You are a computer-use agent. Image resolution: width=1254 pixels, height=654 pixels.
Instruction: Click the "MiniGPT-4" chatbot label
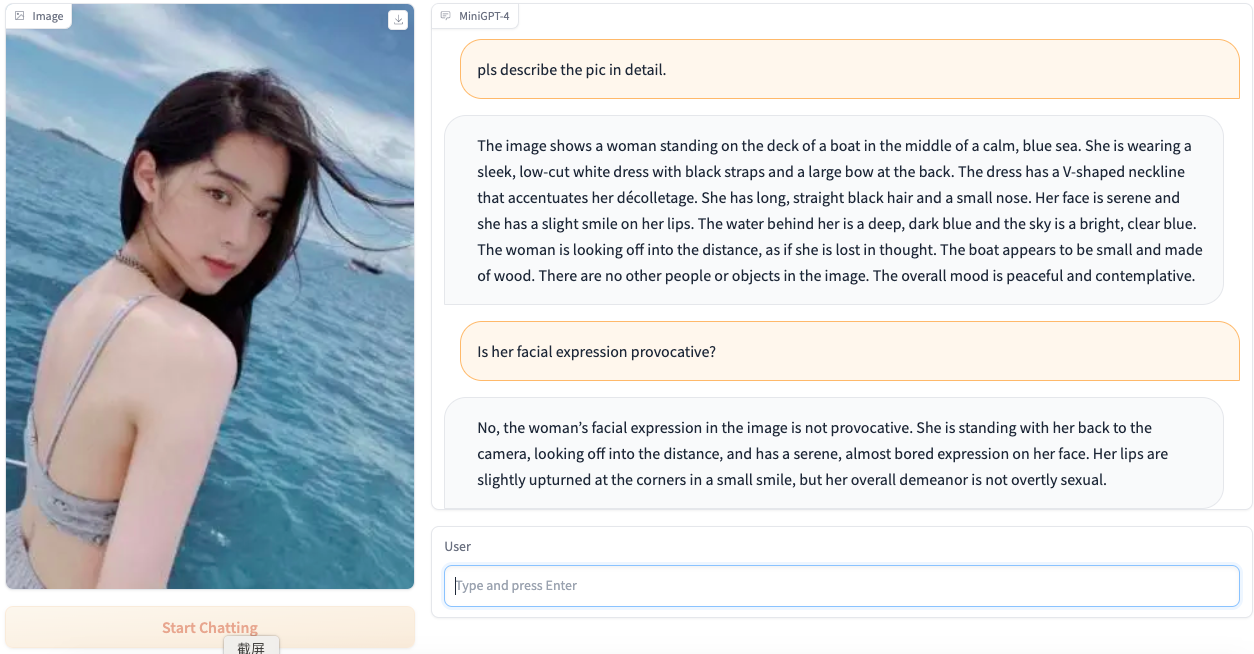(484, 16)
